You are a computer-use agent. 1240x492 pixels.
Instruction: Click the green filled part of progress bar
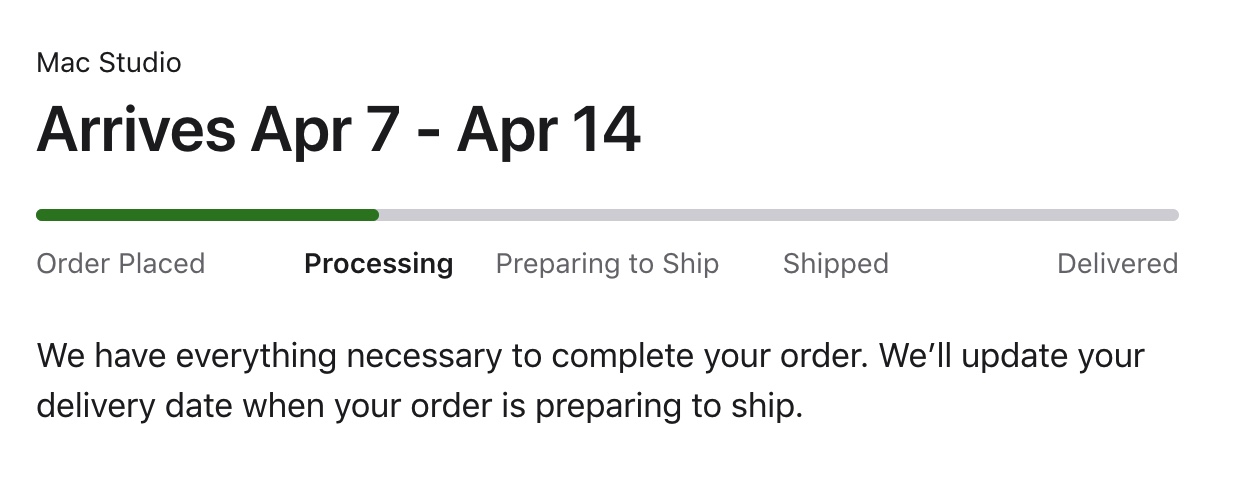[207, 214]
